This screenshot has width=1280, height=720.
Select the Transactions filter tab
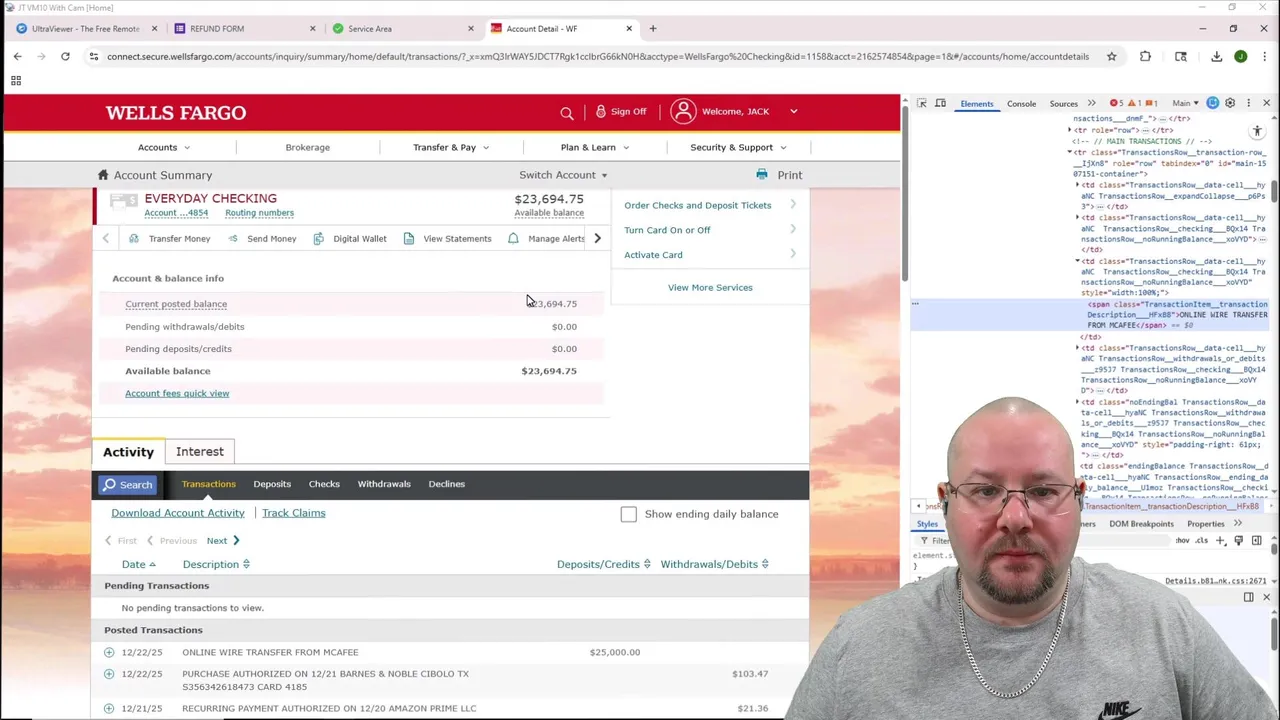click(x=209, y=484)
